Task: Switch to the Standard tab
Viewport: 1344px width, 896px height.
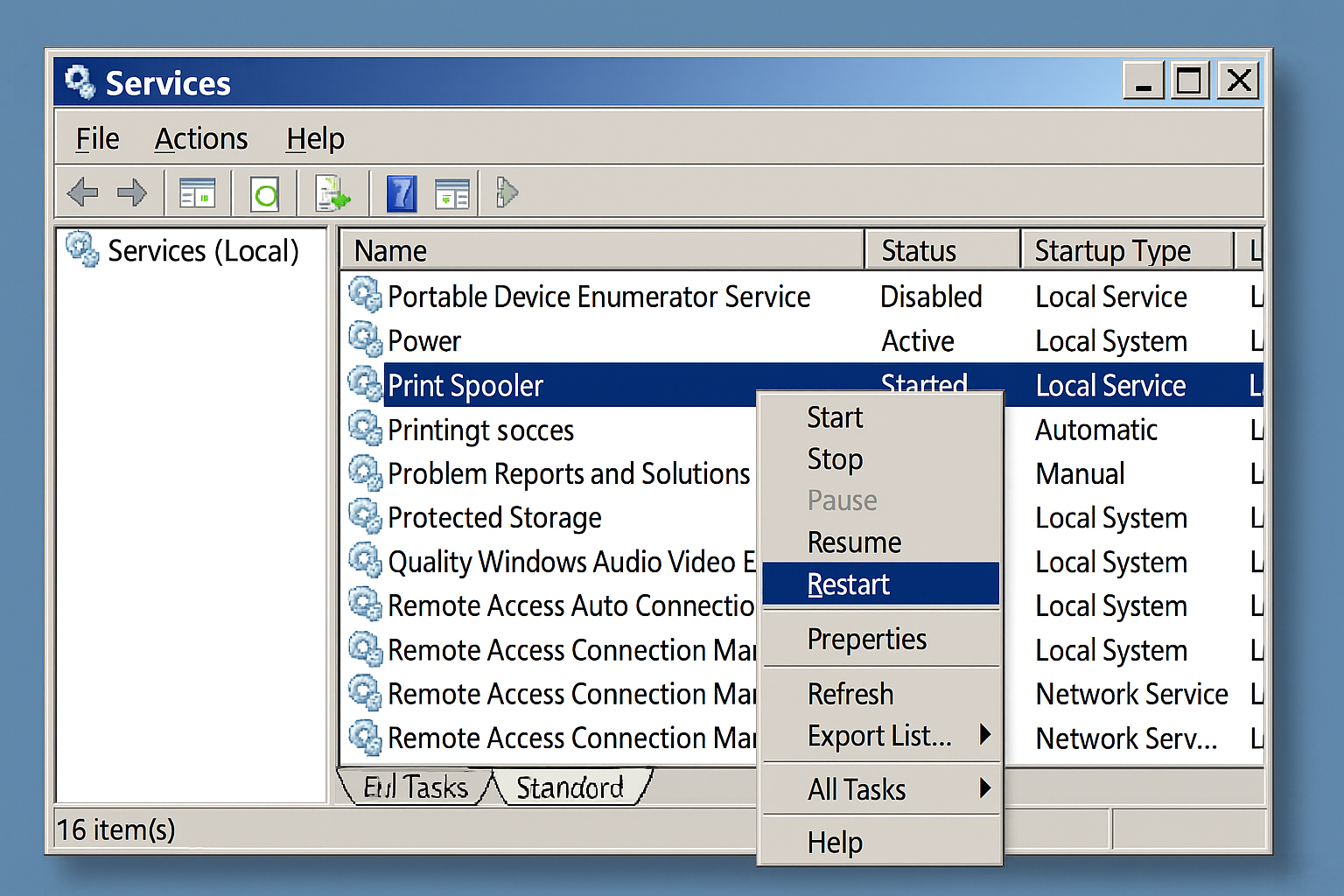Action: click(x=570, y=787)
